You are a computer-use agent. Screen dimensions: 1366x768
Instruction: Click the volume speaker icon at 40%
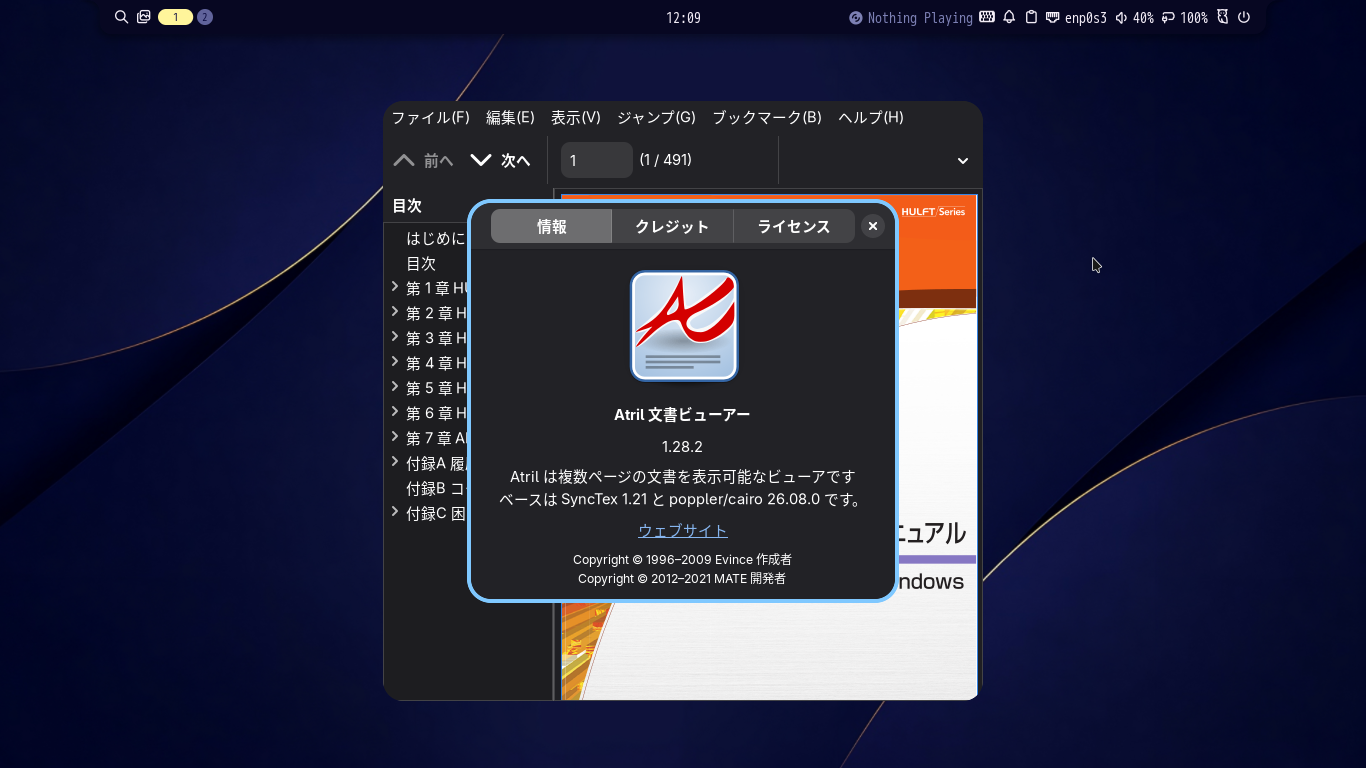(x=1121, y=17)
